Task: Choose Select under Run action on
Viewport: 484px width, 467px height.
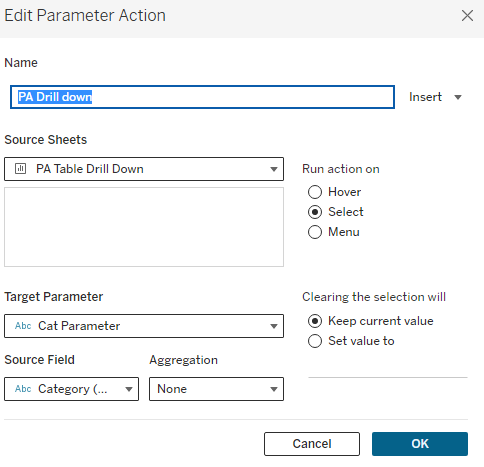Action: [315, 212]
